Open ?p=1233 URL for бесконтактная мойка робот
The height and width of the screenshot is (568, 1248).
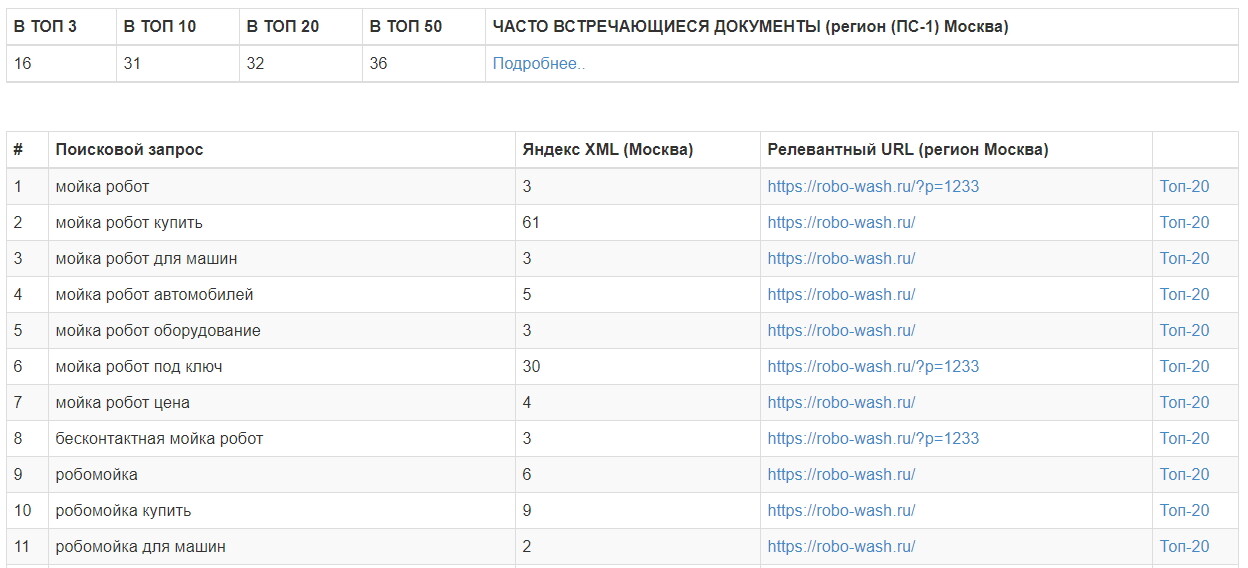873,438
